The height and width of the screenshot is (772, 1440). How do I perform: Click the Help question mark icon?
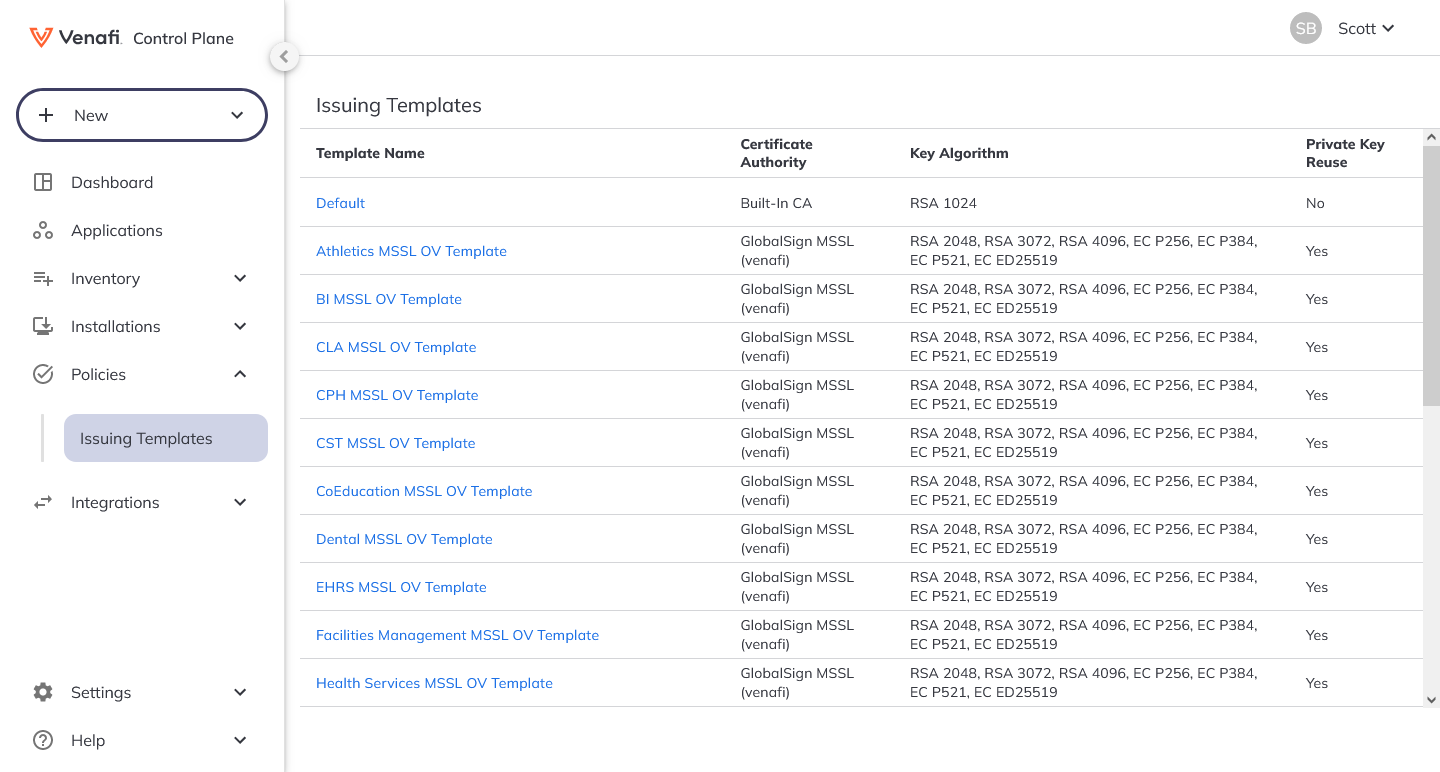43,740
